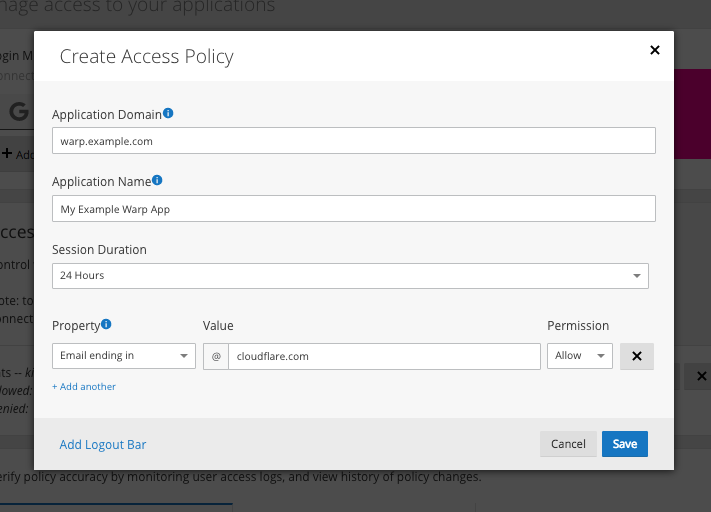Close the Create Access Policy dialog

655,50
